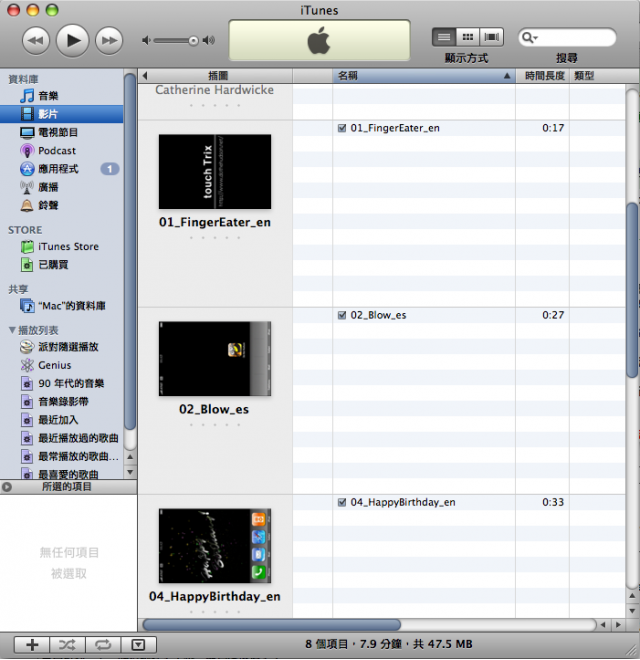Viewport: 640px width, 660px height.
Task: Click the 01_FingerEater_en touch Trix thumbnail
Action: (x=215, y=172)
